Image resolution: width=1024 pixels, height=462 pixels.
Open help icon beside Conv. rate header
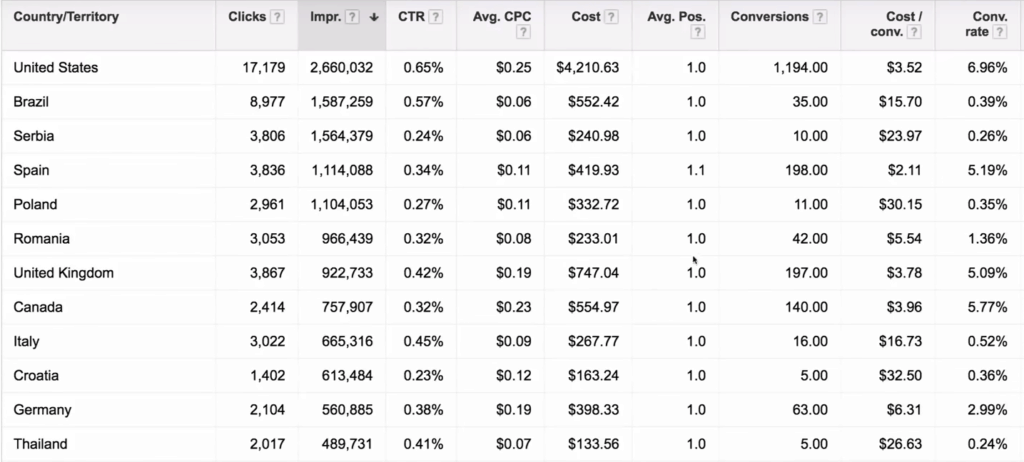(x=1000, y=32)
